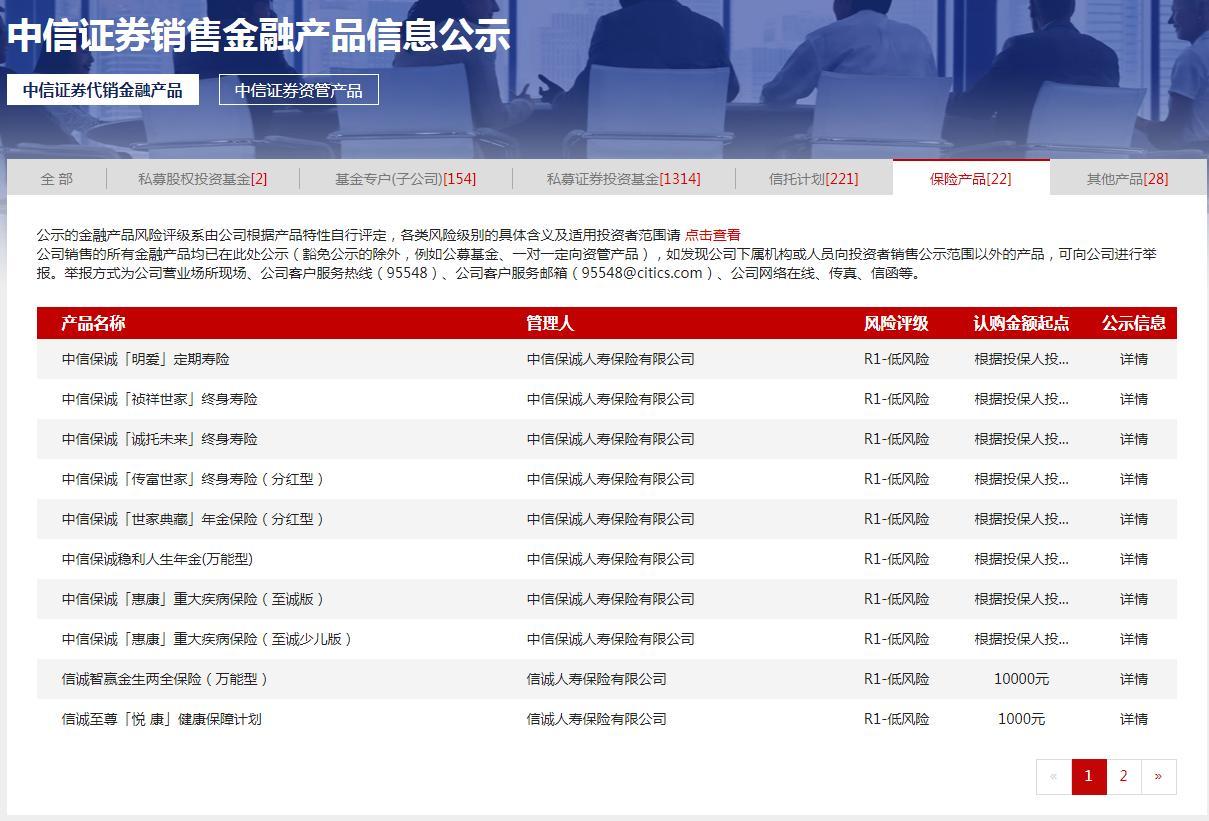Show 详情 for 信诚至尊「悦 康」健康保障计划
Viewport: 1209px width, 821px height.
click(1134, 719)
